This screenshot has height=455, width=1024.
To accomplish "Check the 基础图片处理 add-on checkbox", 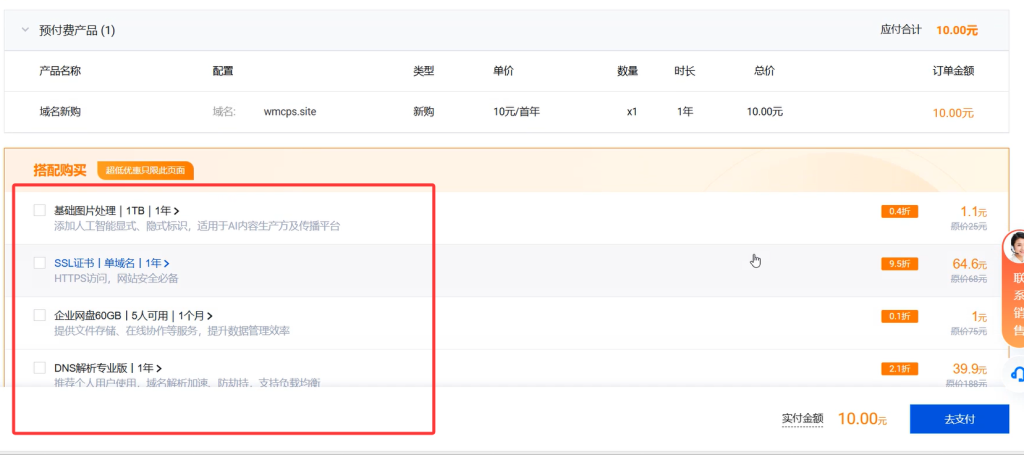I will pos(40,210).
